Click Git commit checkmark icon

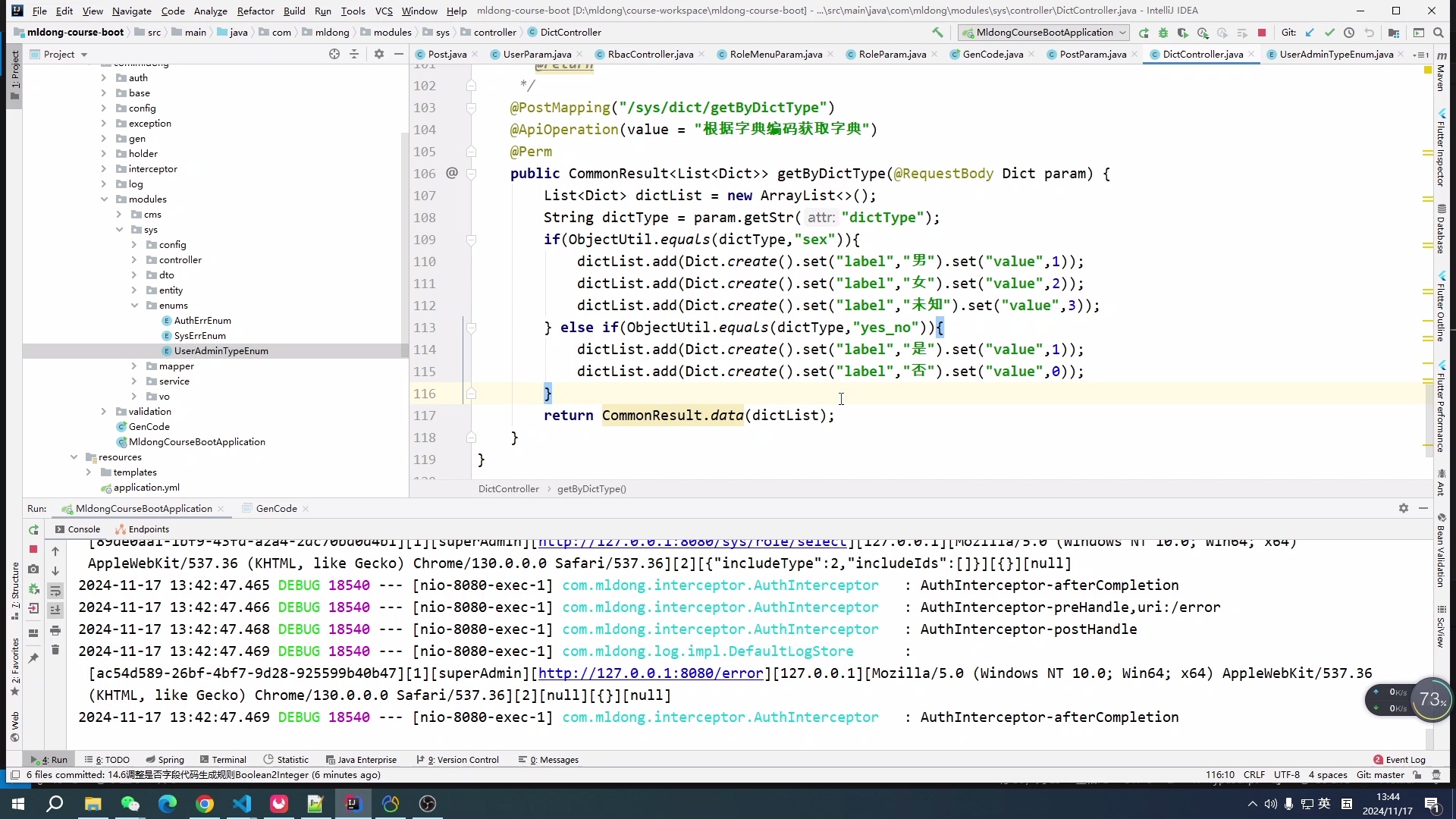(1329, 33)
